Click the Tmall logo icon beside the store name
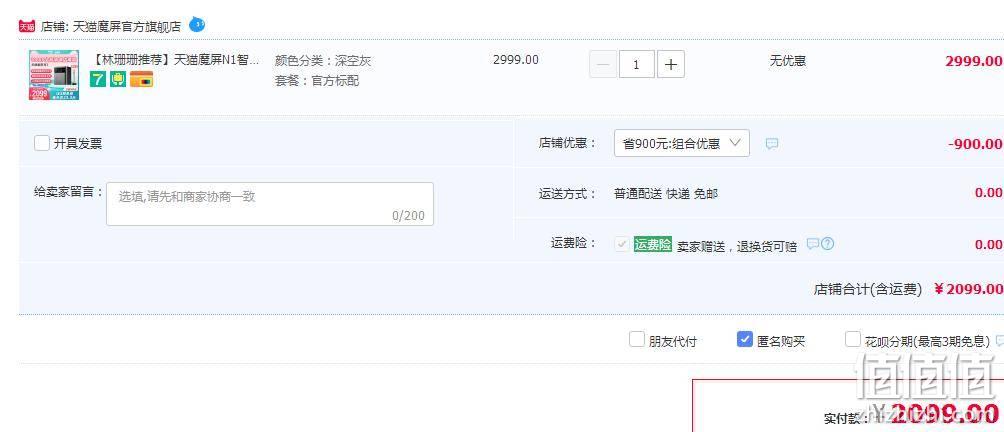 (x=27, y=27)
